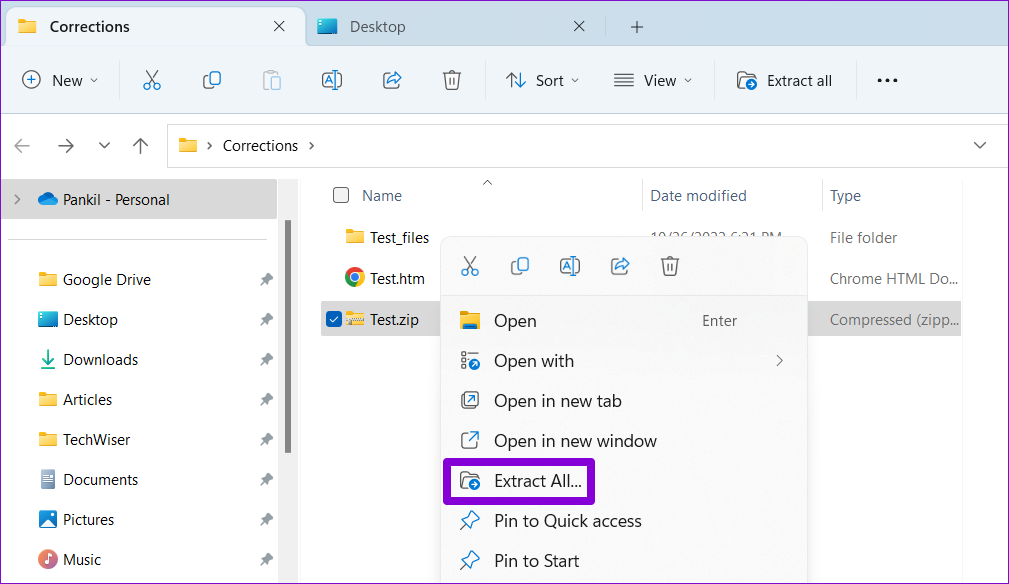Open the Sort dropdown

click(542, 80)
